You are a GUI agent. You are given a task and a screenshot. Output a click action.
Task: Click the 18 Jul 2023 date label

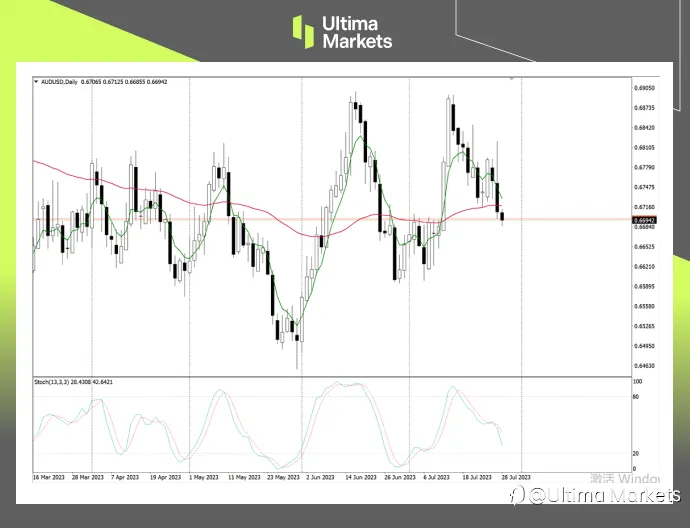[477, 477]
